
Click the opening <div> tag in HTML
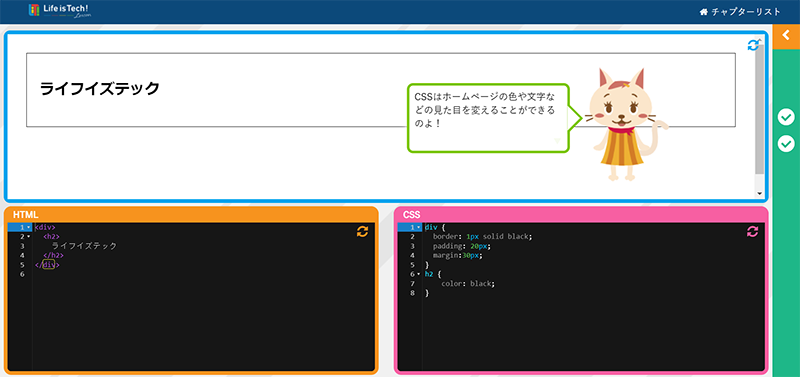(x=45, y=228)
